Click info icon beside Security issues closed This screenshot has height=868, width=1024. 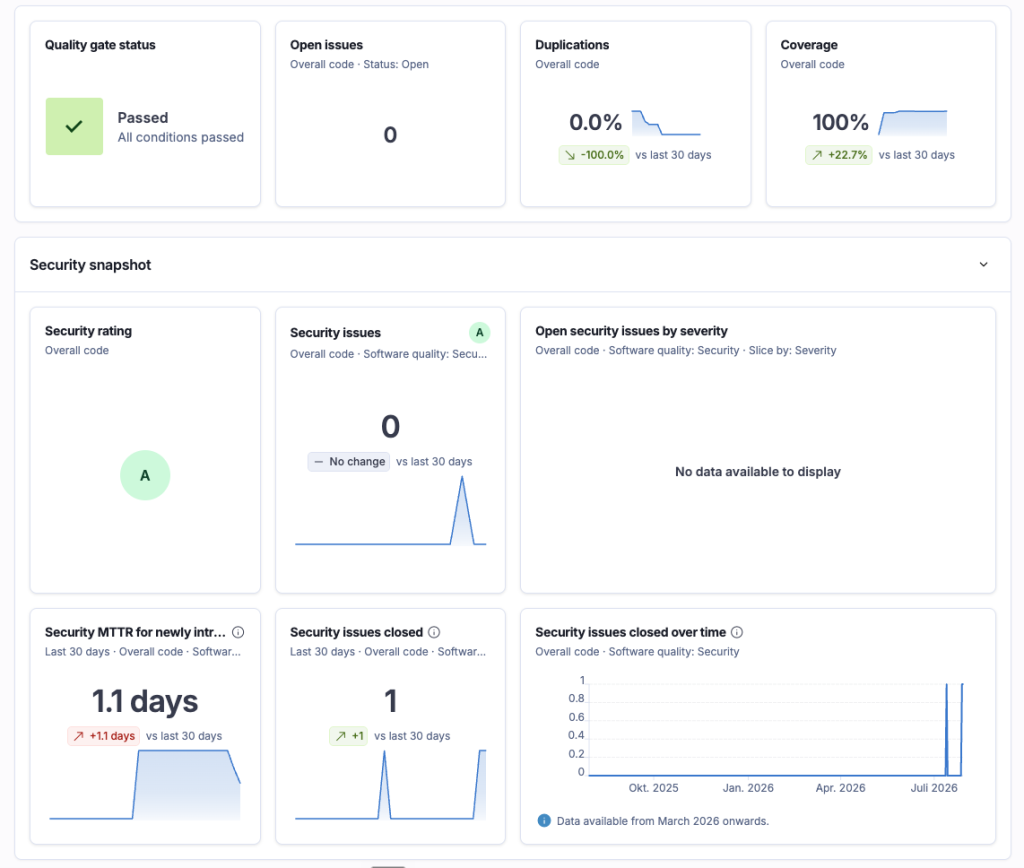point(434,632)
